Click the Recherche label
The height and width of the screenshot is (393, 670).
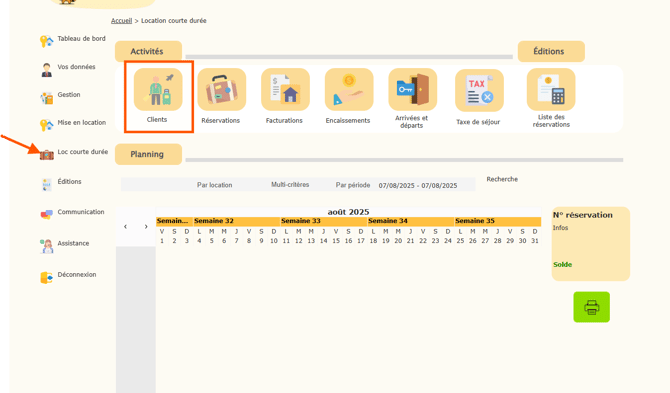click(502, 179)
